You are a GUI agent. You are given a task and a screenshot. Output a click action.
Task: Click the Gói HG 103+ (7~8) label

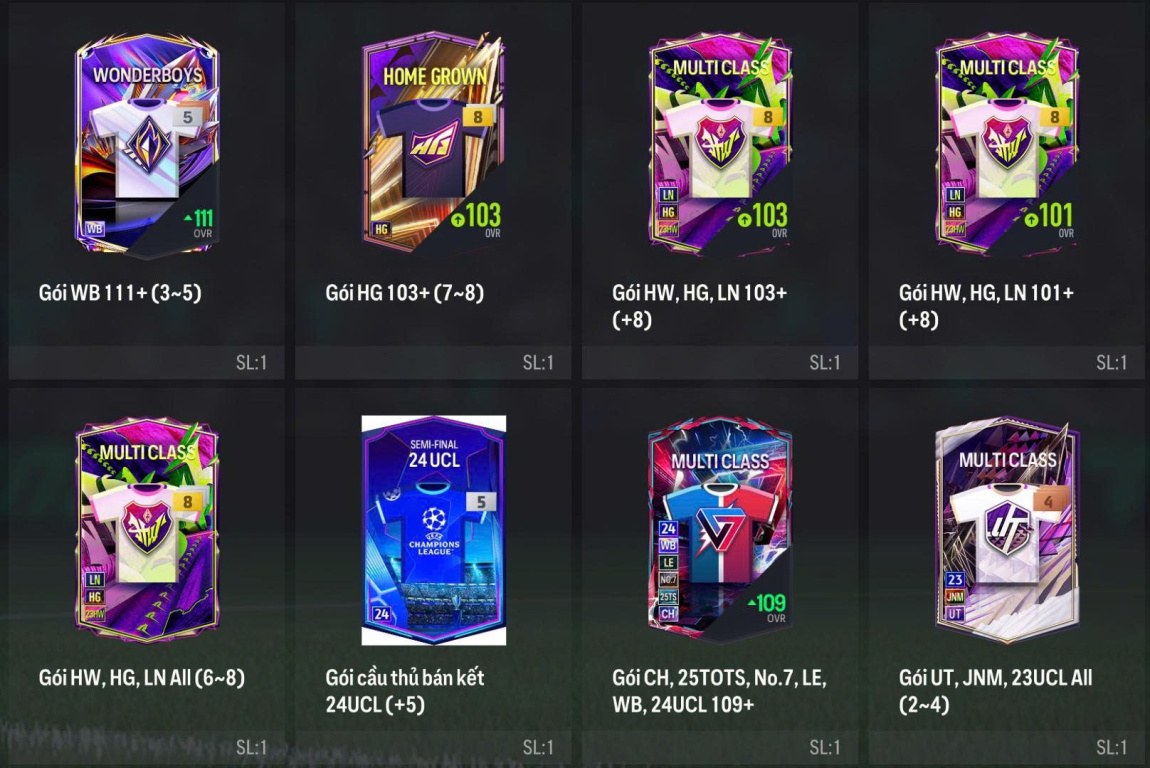[x=405, y=293]
